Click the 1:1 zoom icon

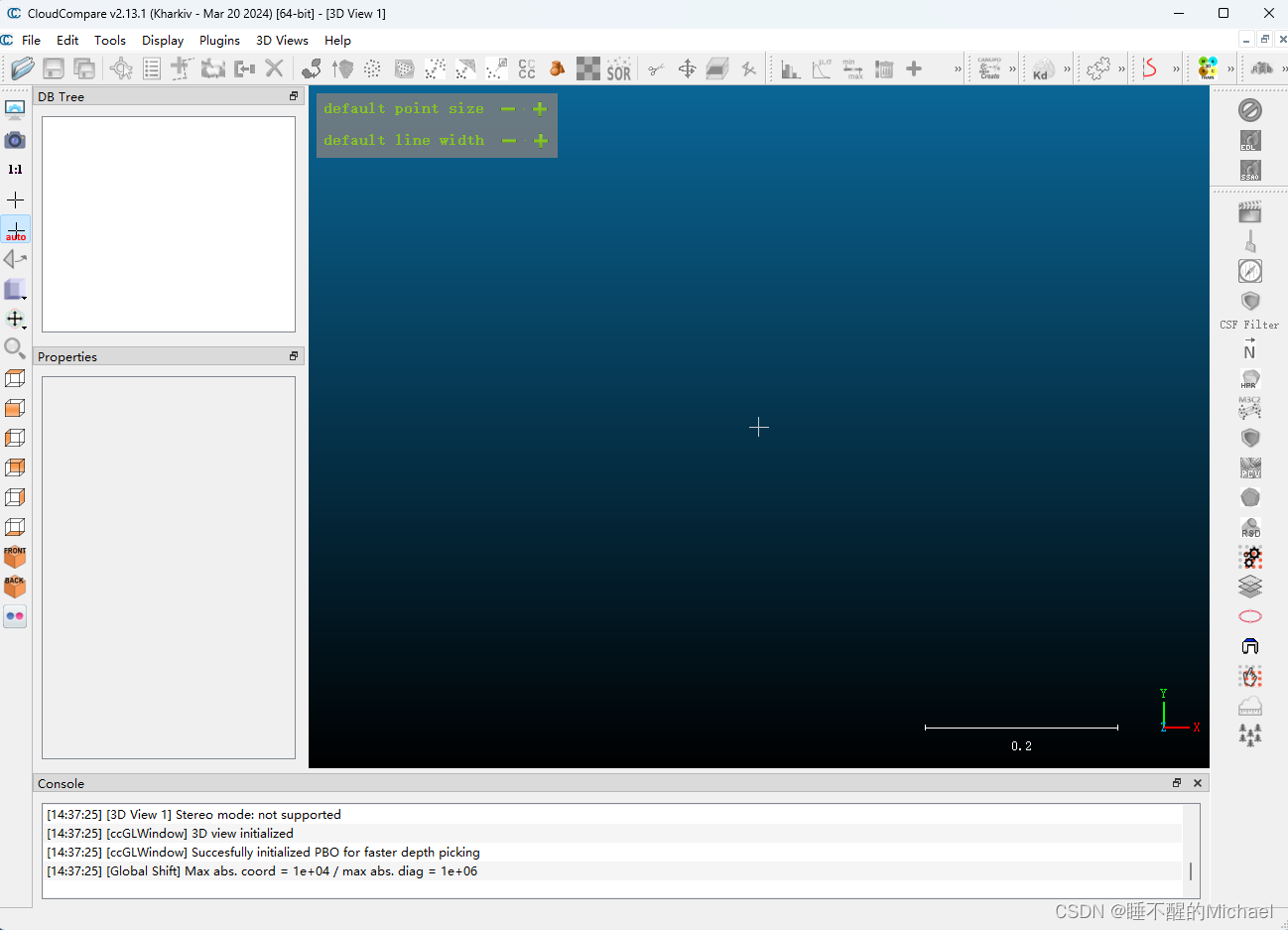tap(15, 170)
